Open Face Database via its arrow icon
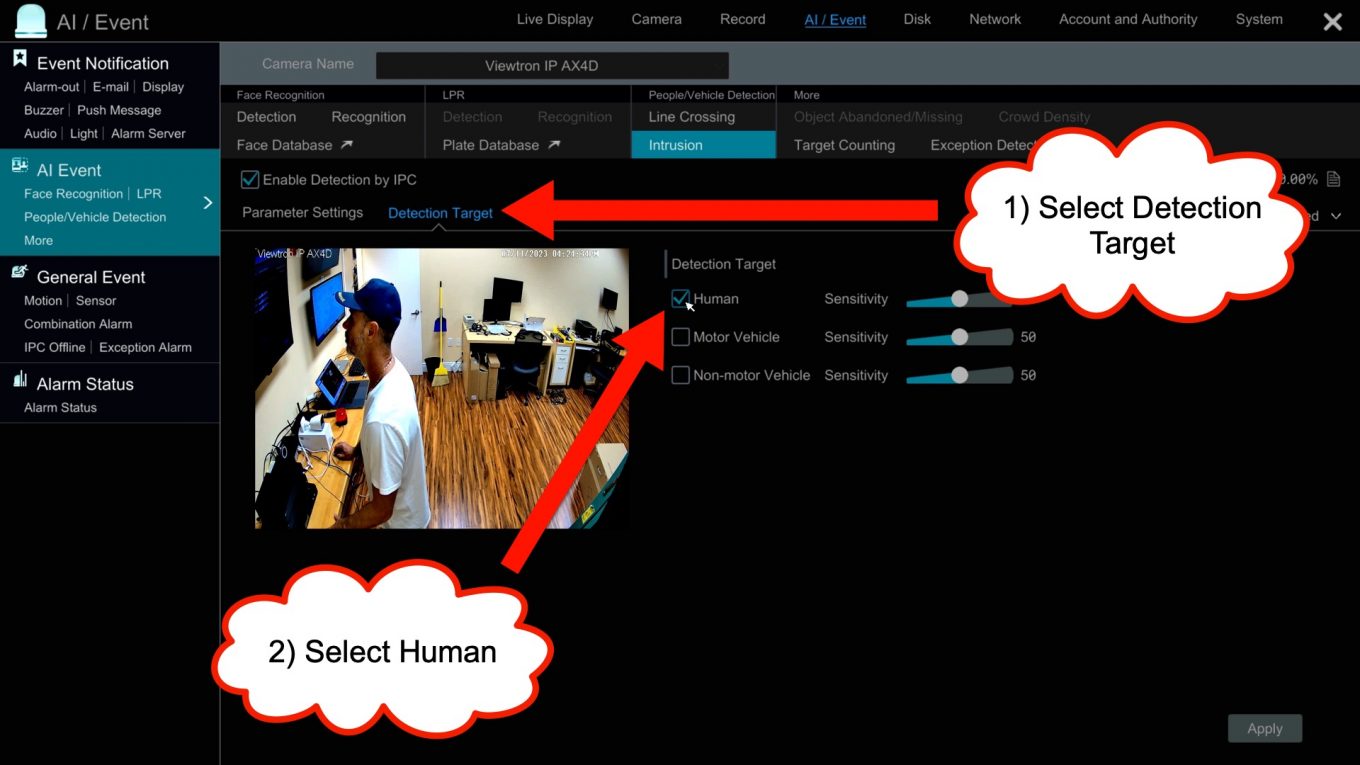 tap(346, 145)
